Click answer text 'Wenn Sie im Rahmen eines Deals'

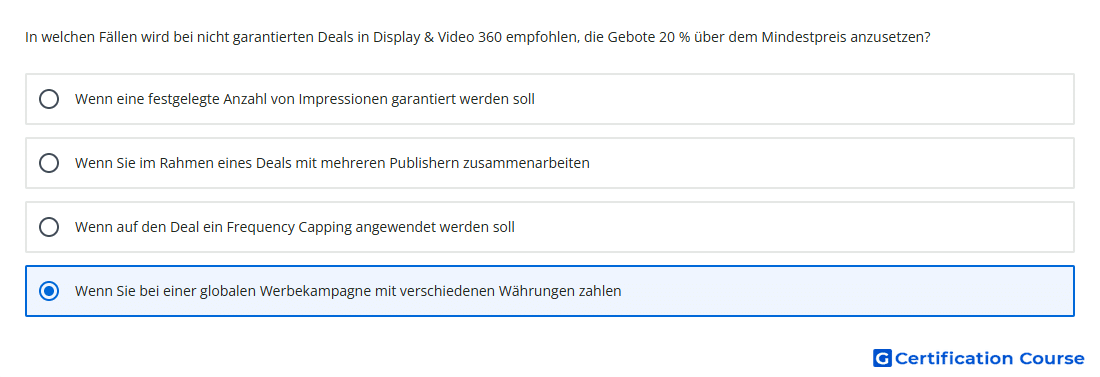point(187,163)
